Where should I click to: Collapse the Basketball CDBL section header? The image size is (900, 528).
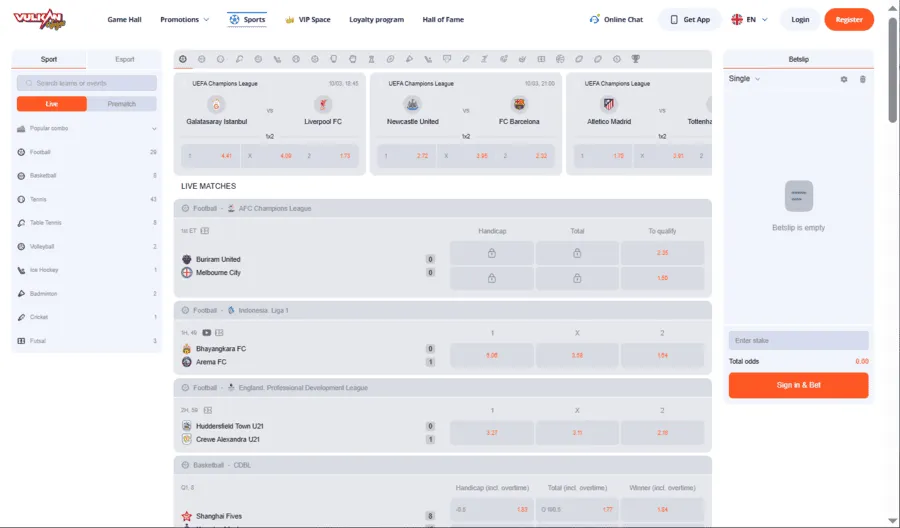pos(443,465)
